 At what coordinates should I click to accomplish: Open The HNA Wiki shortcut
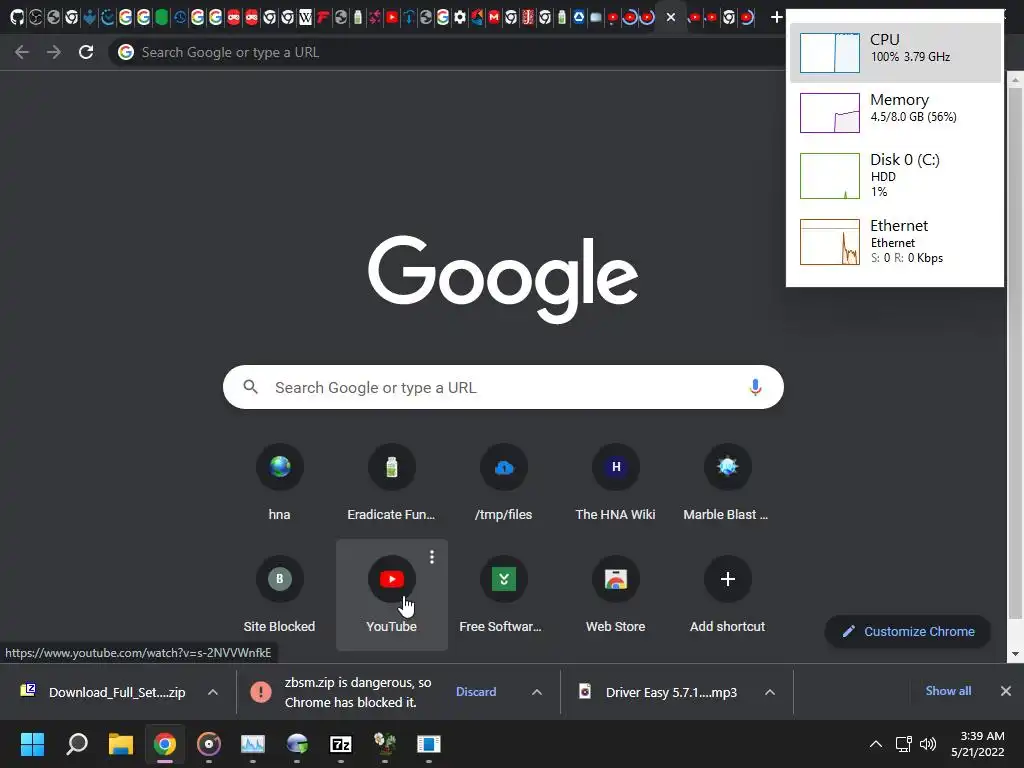pyautogui.click(x=615, y=483)
